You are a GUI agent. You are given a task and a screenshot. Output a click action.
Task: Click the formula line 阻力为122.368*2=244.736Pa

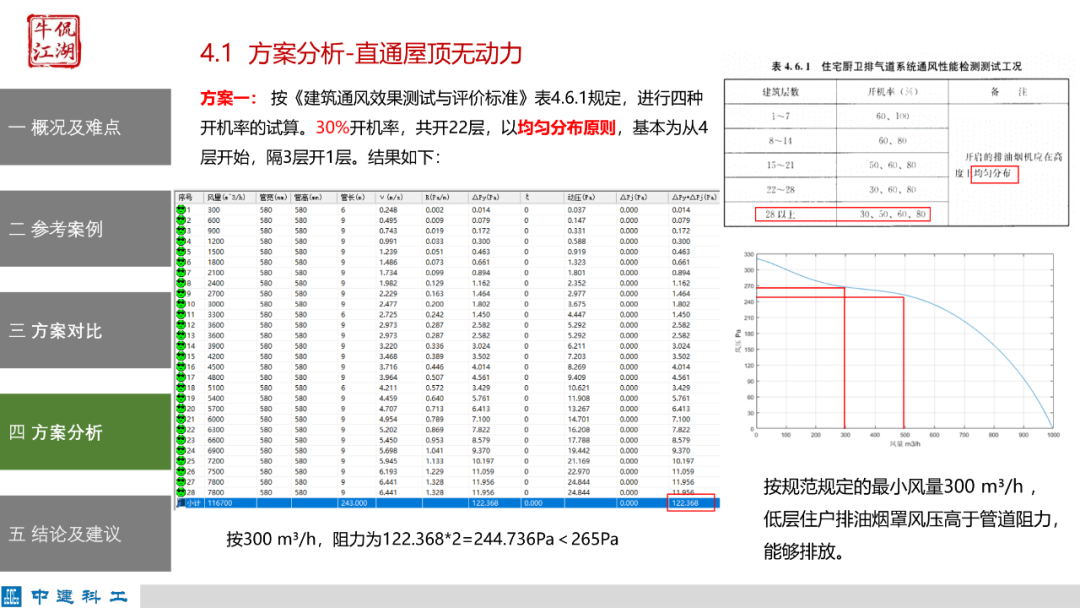click(443, 539)
